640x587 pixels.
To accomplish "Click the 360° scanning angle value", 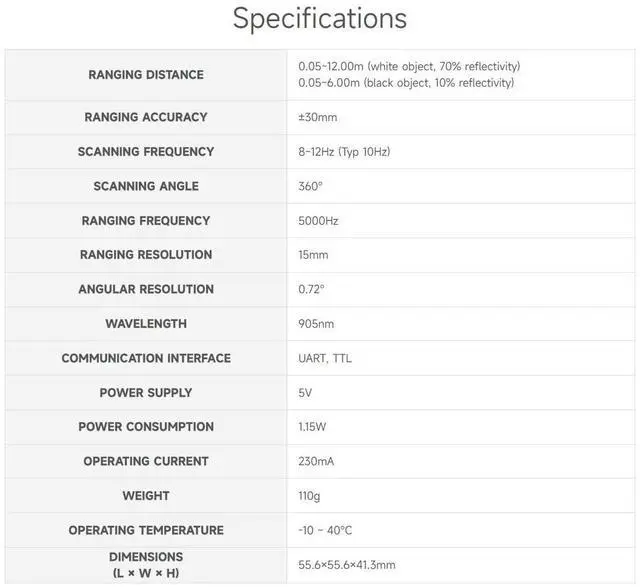I will tap(310, 187).
